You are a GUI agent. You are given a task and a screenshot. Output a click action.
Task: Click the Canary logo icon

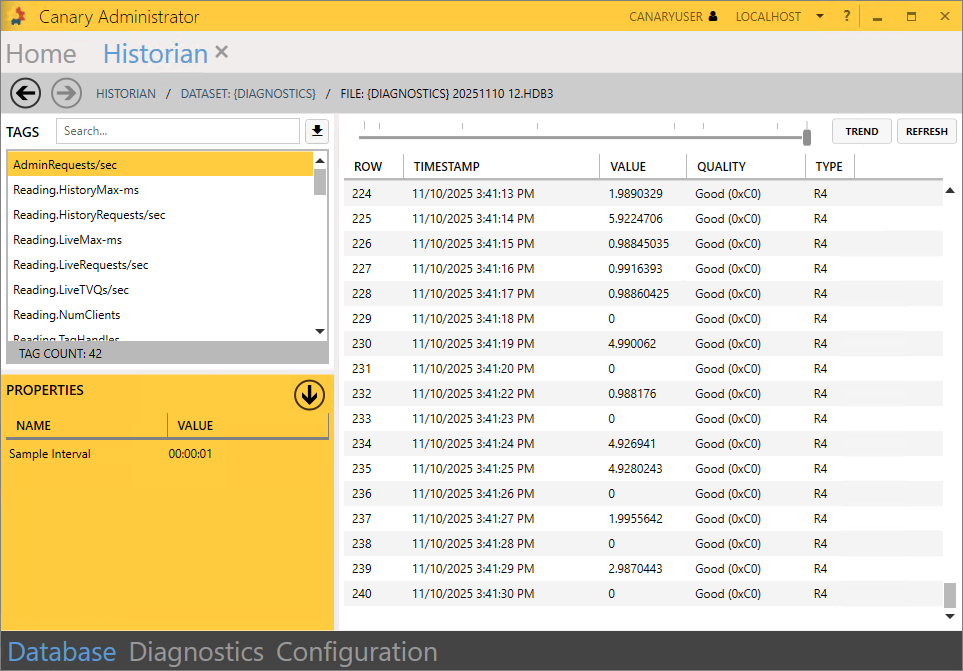(x=17, y=17)
